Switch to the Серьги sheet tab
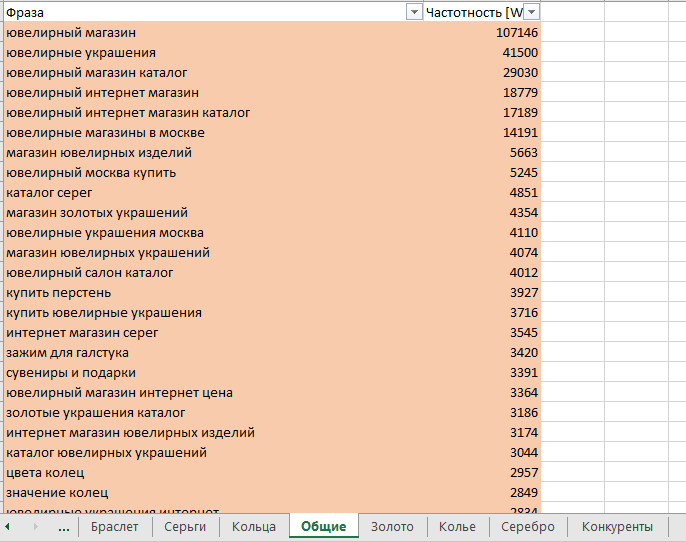 [x=185, y=526]
